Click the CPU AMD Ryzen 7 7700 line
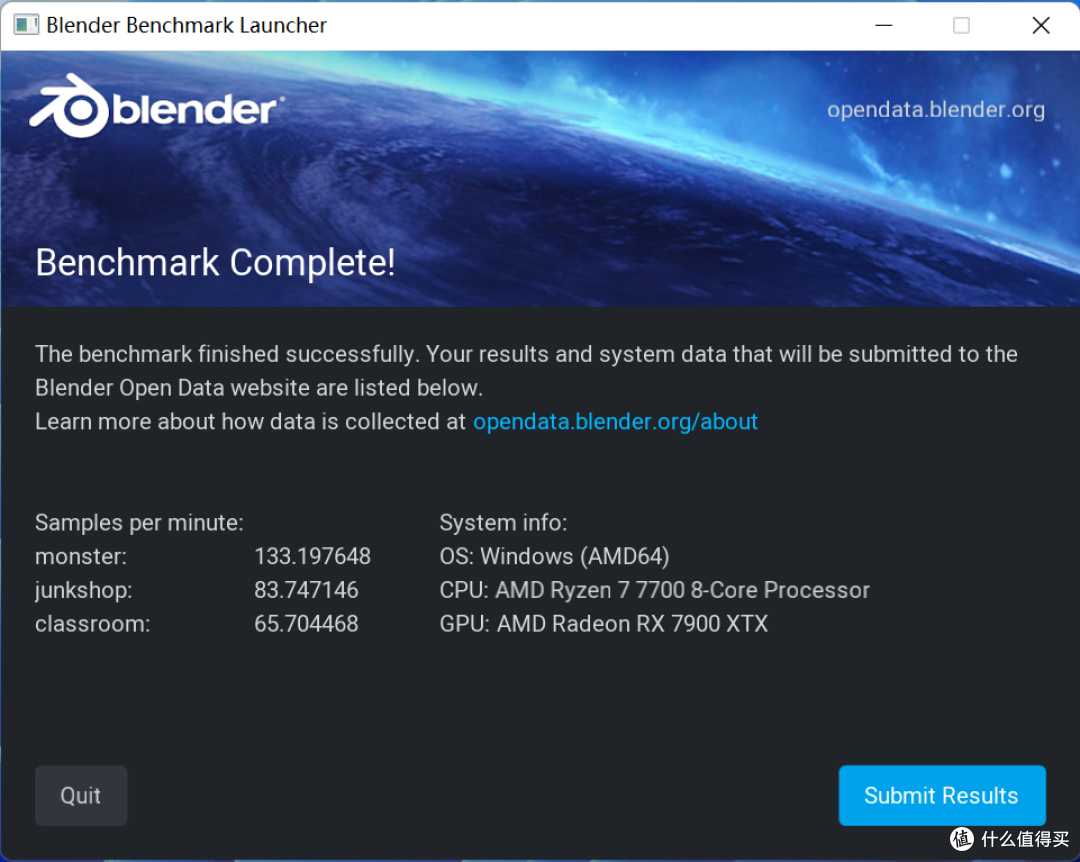Viewport: 1080px width, 862px height. tap(654, 590)
